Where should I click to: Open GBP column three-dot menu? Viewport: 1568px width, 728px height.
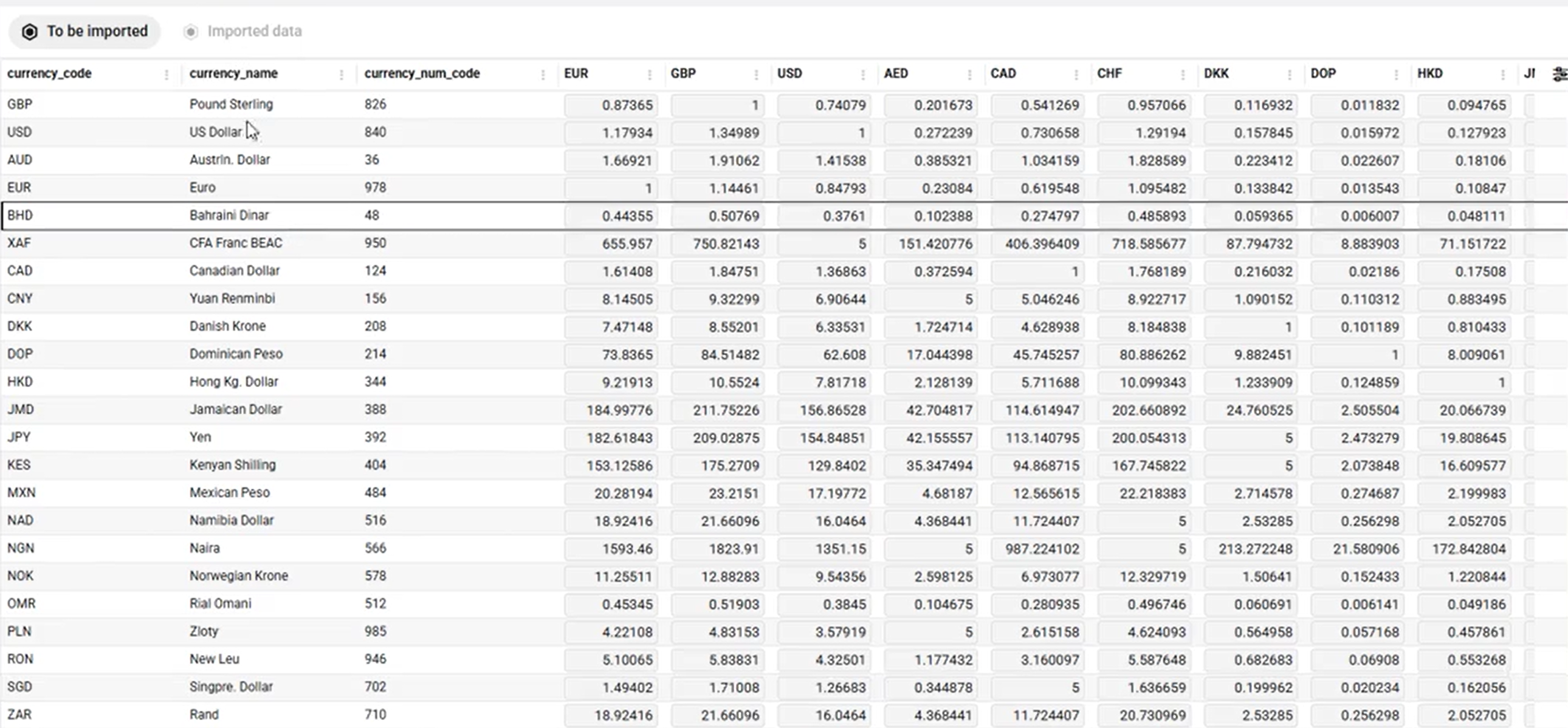coord(756,74)
